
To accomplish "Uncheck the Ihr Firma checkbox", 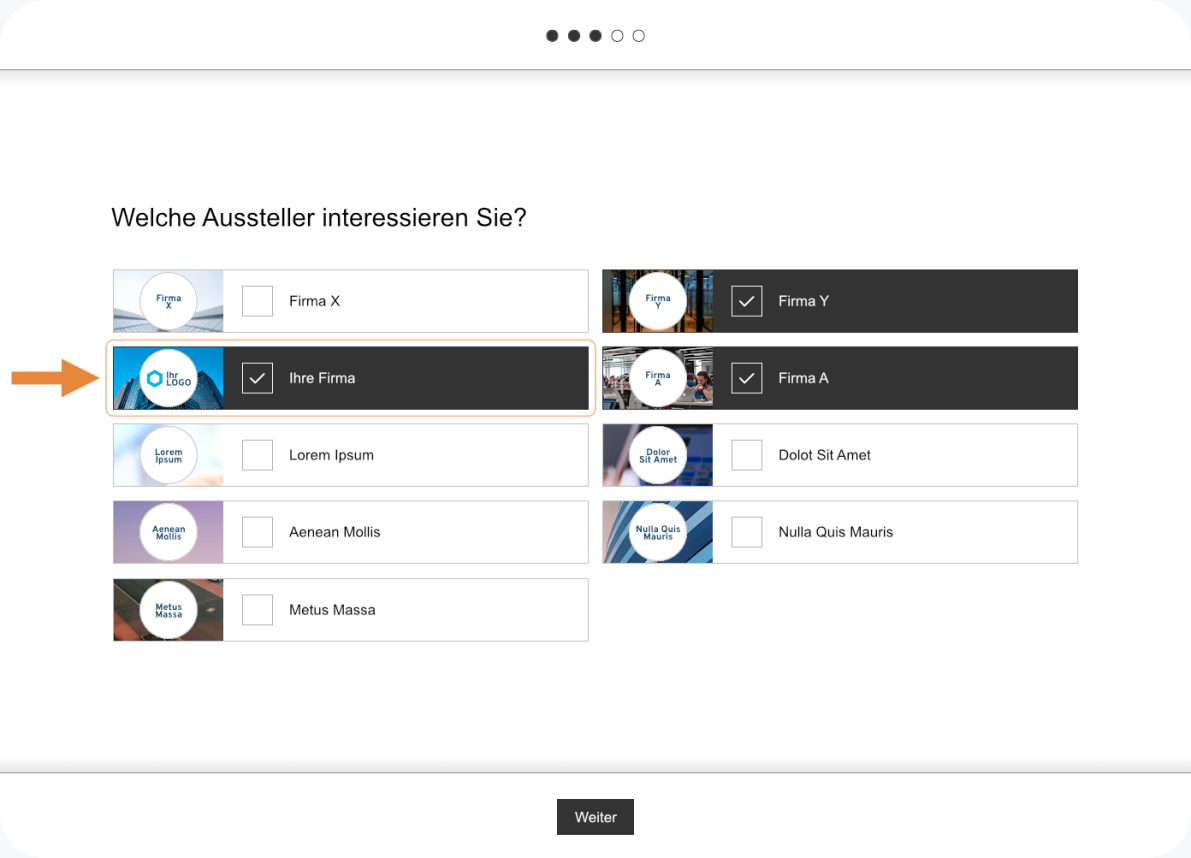I will click(257, 378).
